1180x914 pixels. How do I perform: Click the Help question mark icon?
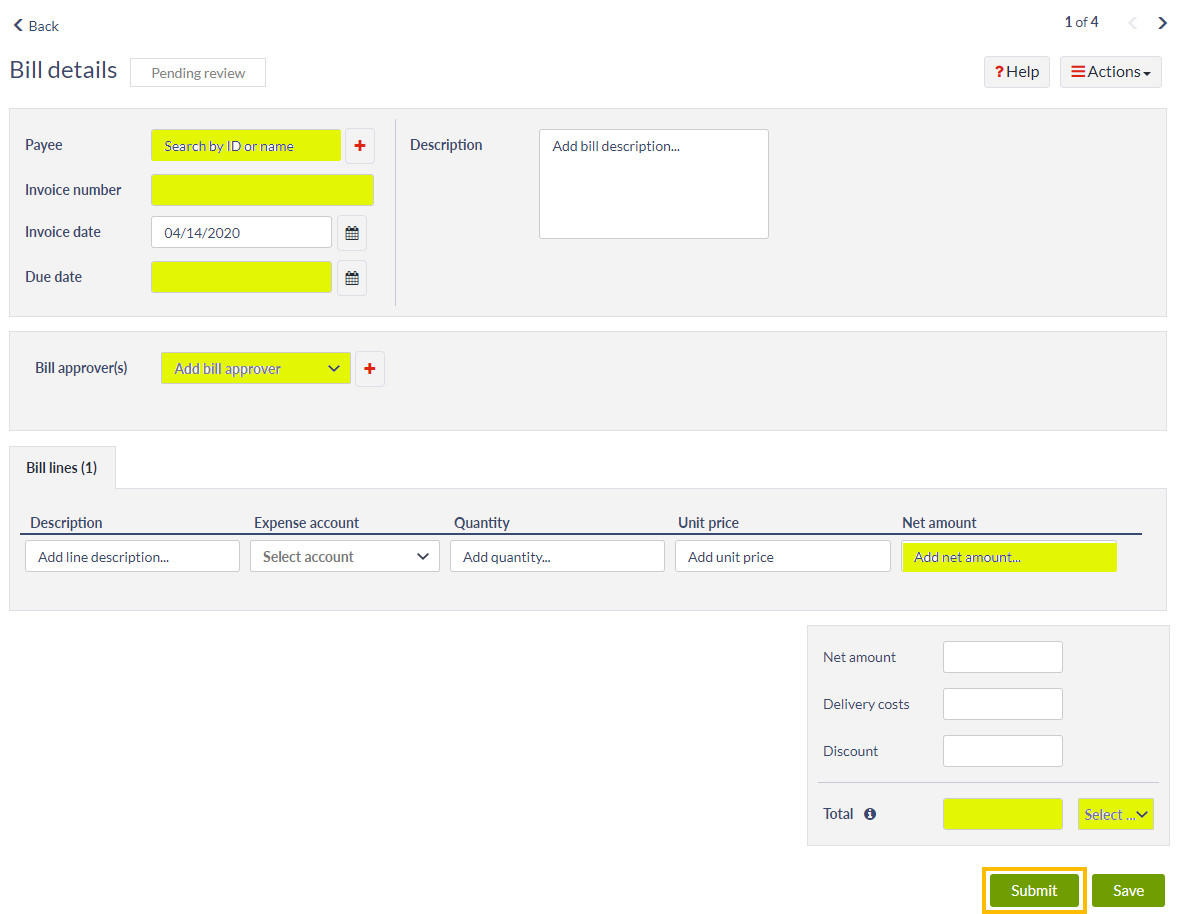1000,72
